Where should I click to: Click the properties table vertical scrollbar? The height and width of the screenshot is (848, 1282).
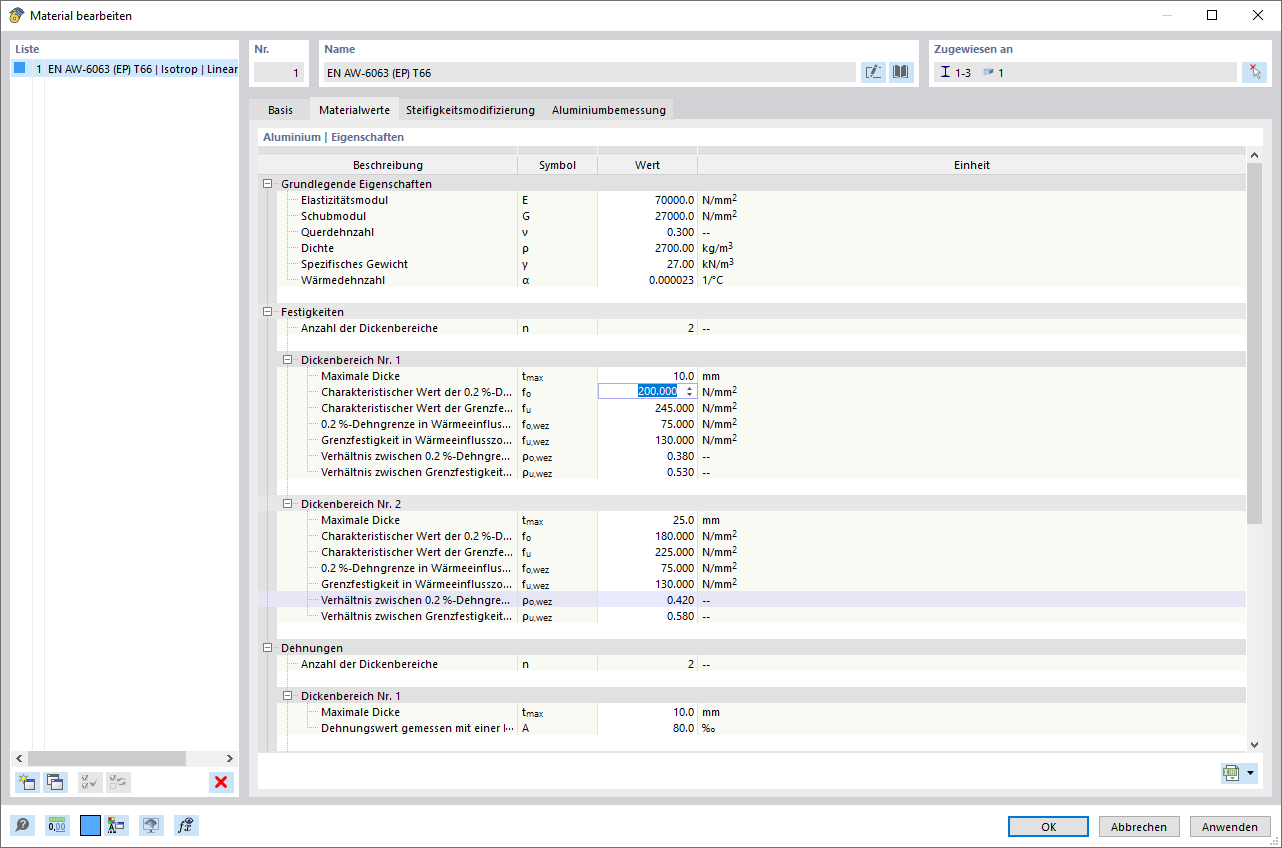tap(1255, 342)
